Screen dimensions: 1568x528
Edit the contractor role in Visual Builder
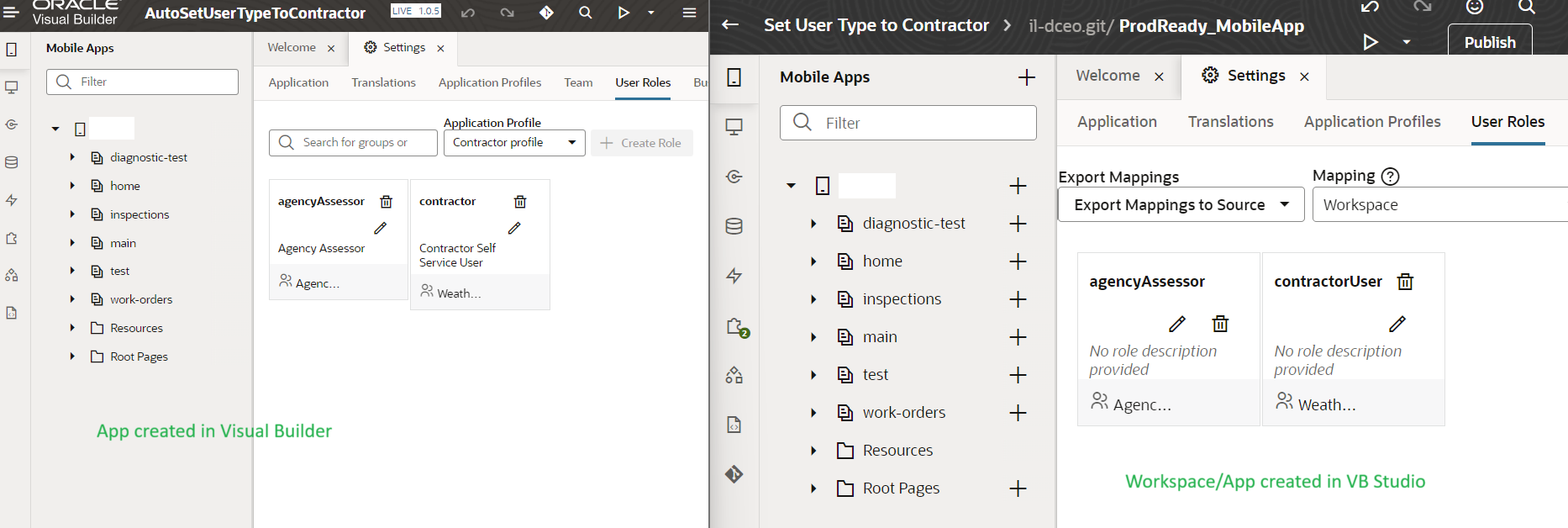[514, 228]
